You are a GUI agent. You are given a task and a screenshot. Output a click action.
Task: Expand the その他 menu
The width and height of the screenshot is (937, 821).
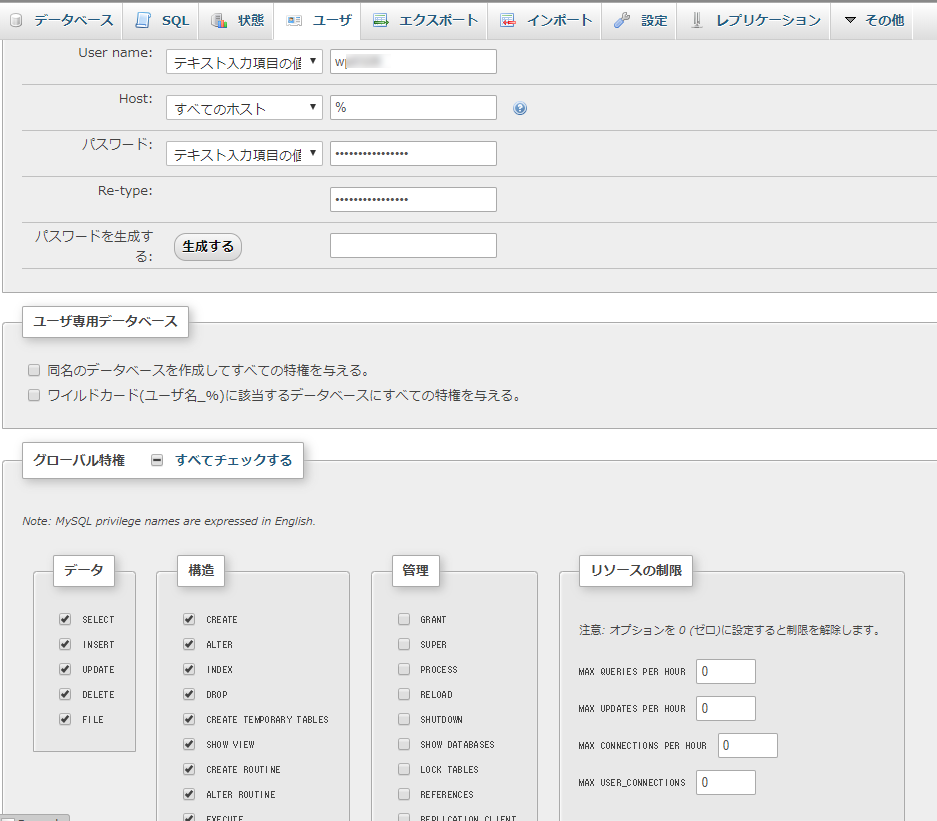pyautogui.click(x=869, y=20)
